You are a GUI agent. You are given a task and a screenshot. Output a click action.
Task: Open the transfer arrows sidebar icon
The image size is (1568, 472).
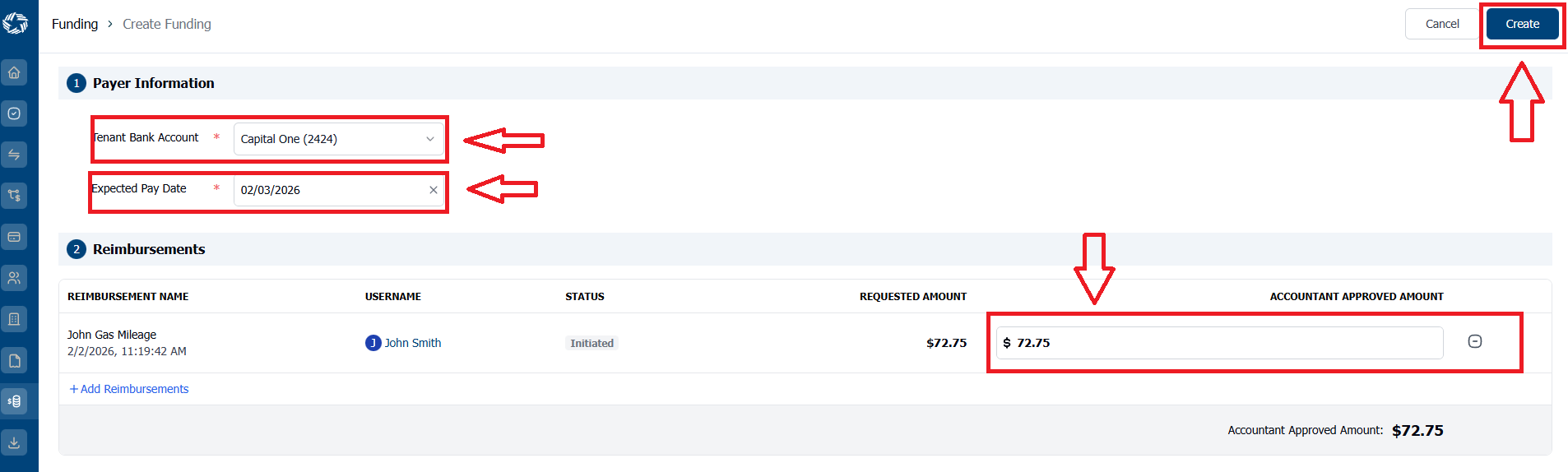coord(14,155)
